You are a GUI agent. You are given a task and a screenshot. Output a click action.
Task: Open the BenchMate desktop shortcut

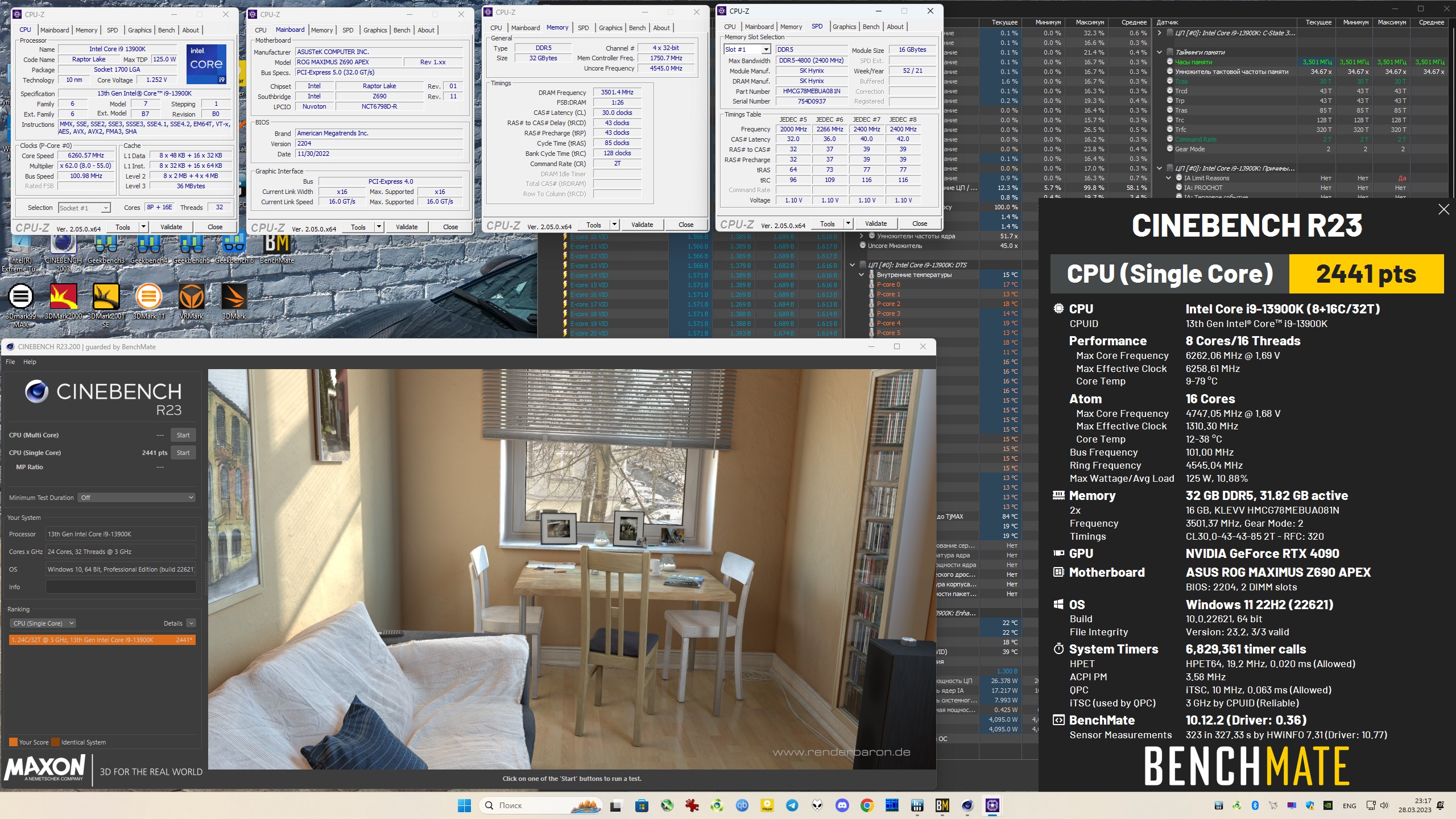277,249
